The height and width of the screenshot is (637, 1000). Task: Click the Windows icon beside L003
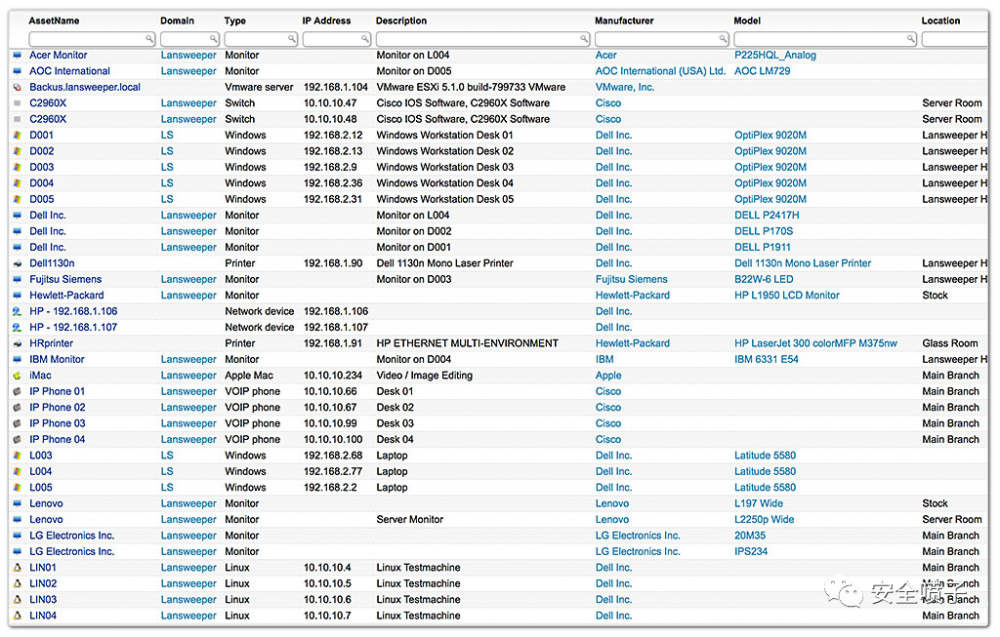pyautogui.click(x=17, y=455)
